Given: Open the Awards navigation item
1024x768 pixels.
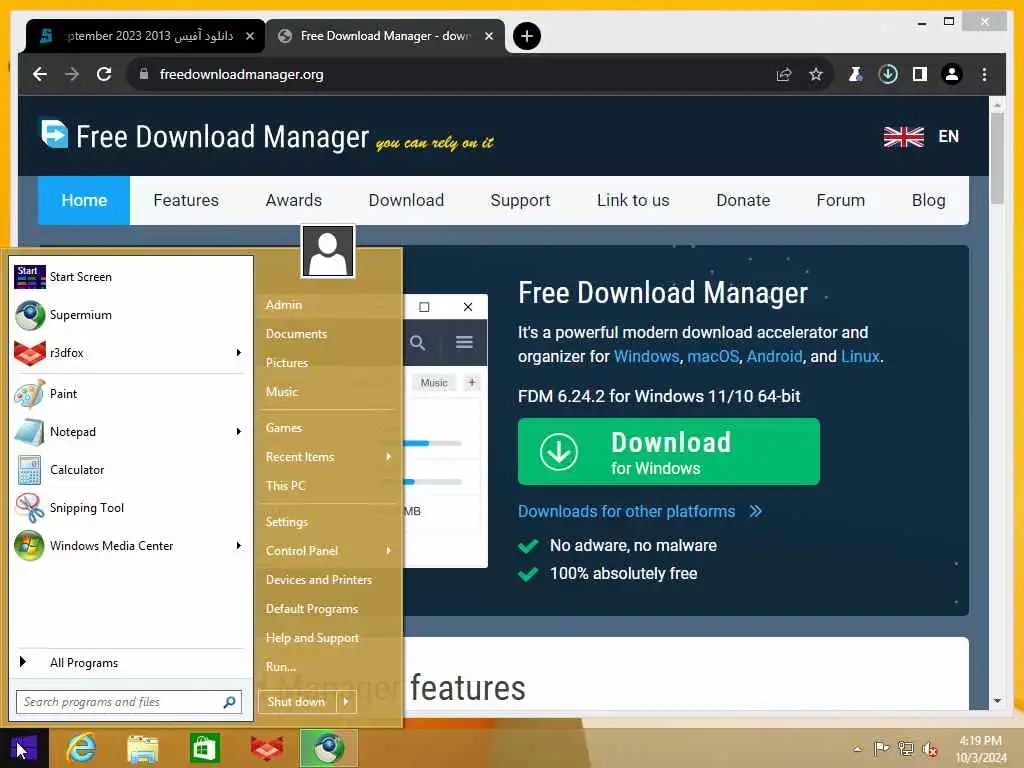Looking at the screenshot, I should pyautogui.click(x=294, y=200).
